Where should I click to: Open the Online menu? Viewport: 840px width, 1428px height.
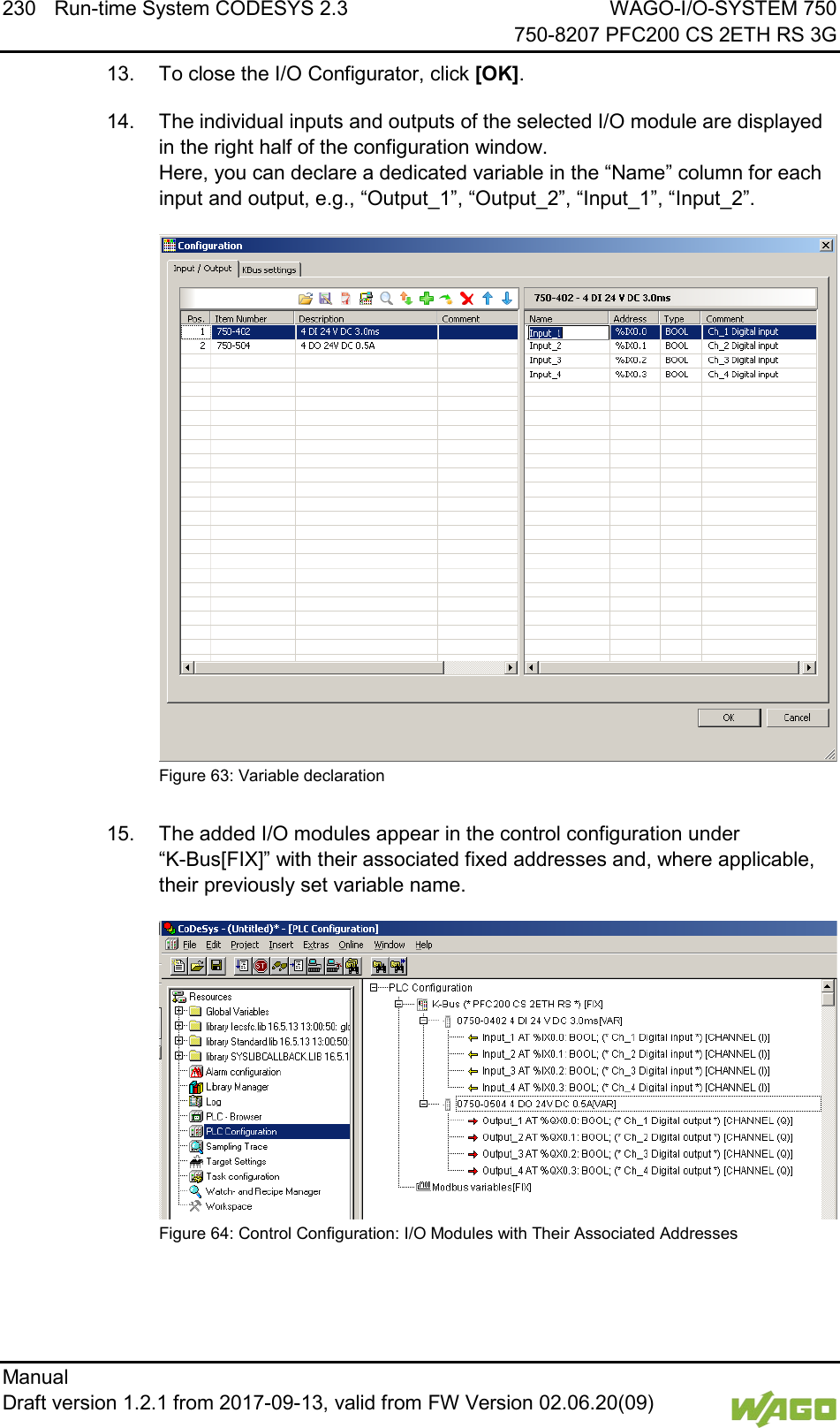351,945
